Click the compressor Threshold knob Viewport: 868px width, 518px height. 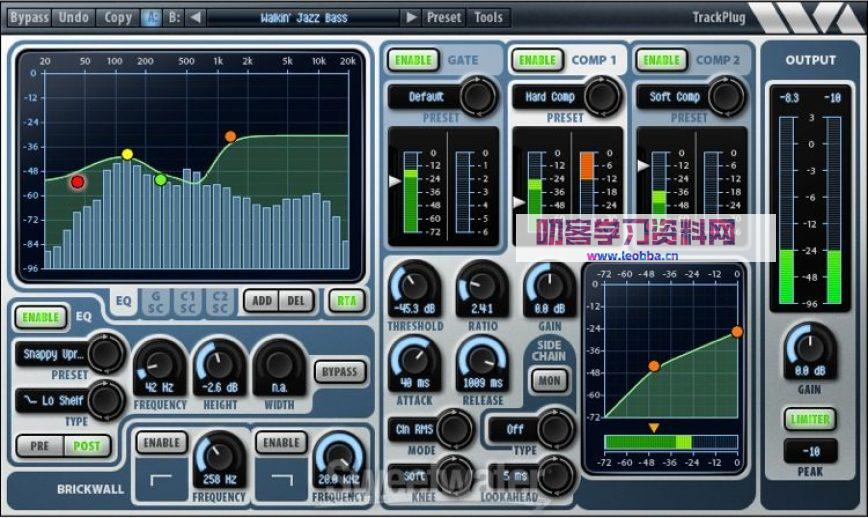(414, 287)
